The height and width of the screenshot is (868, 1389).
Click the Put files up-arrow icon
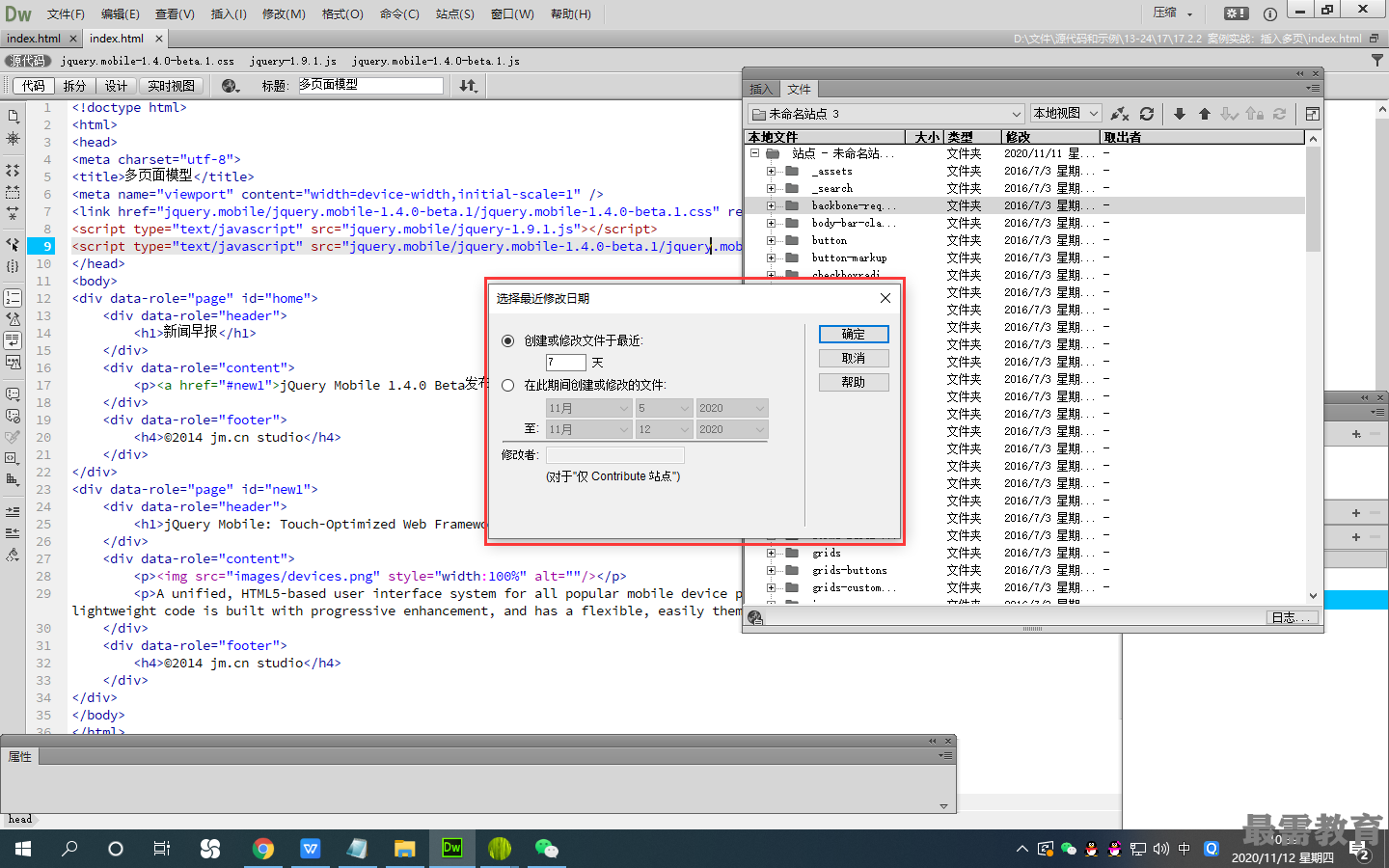pyautogui.click(x=1205, y=114)
